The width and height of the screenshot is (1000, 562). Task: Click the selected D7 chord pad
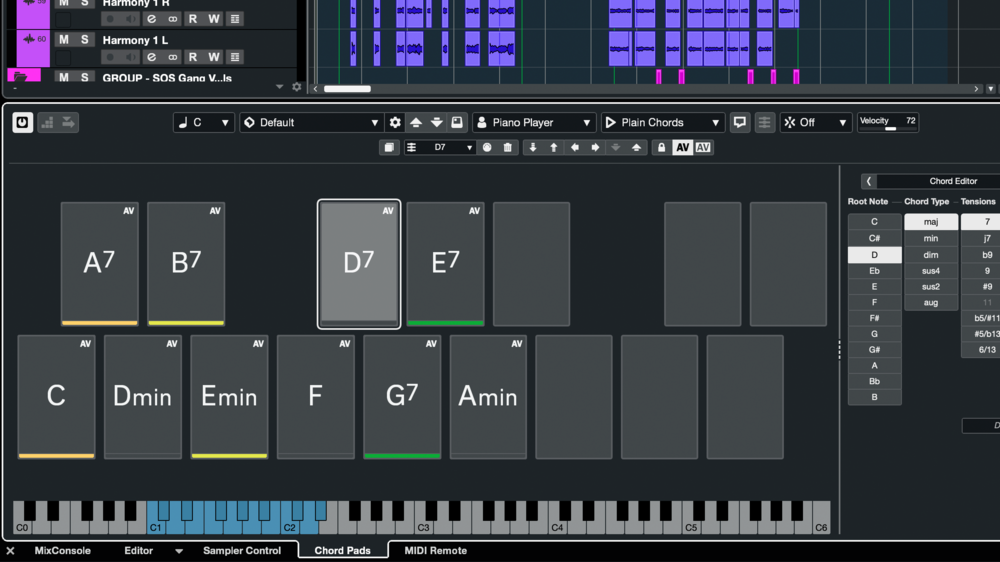point(359,264)
